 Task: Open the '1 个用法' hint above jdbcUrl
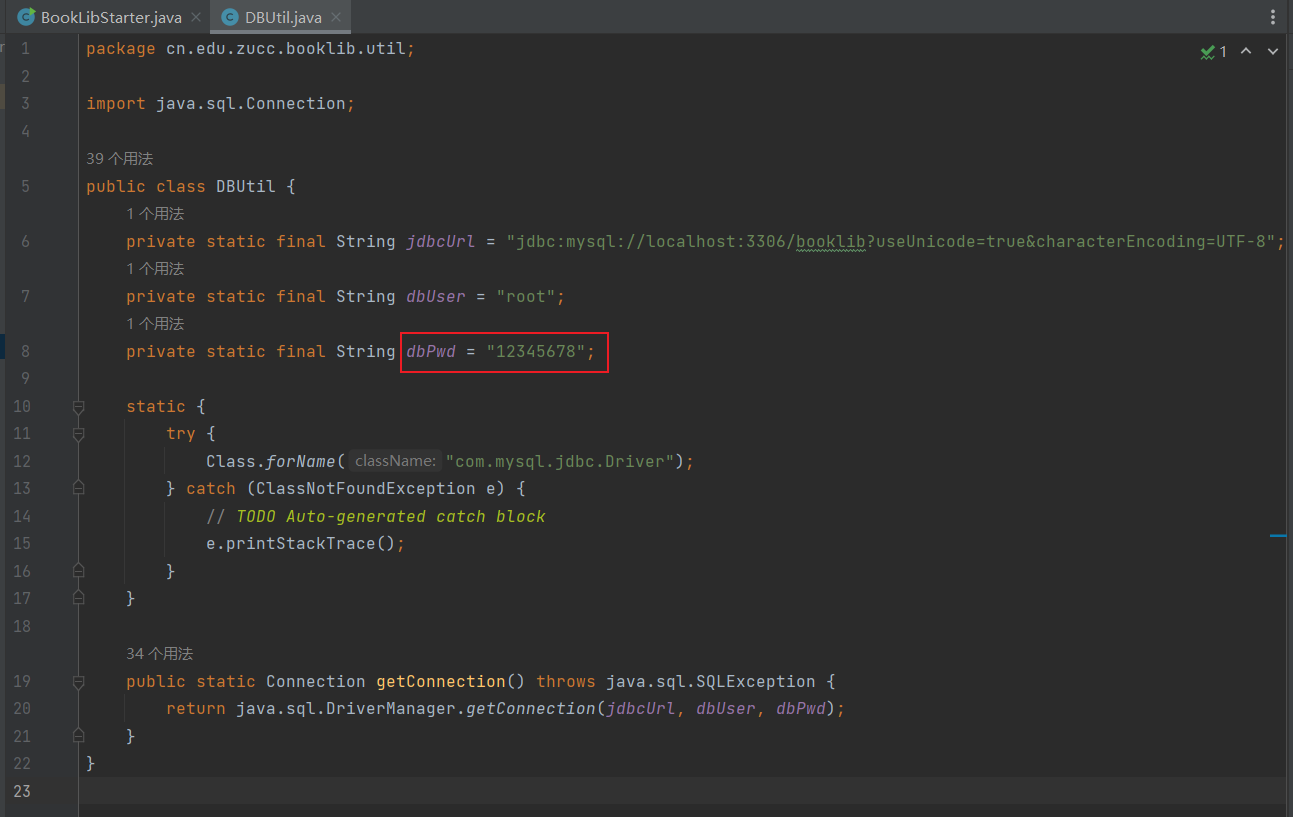155,214
